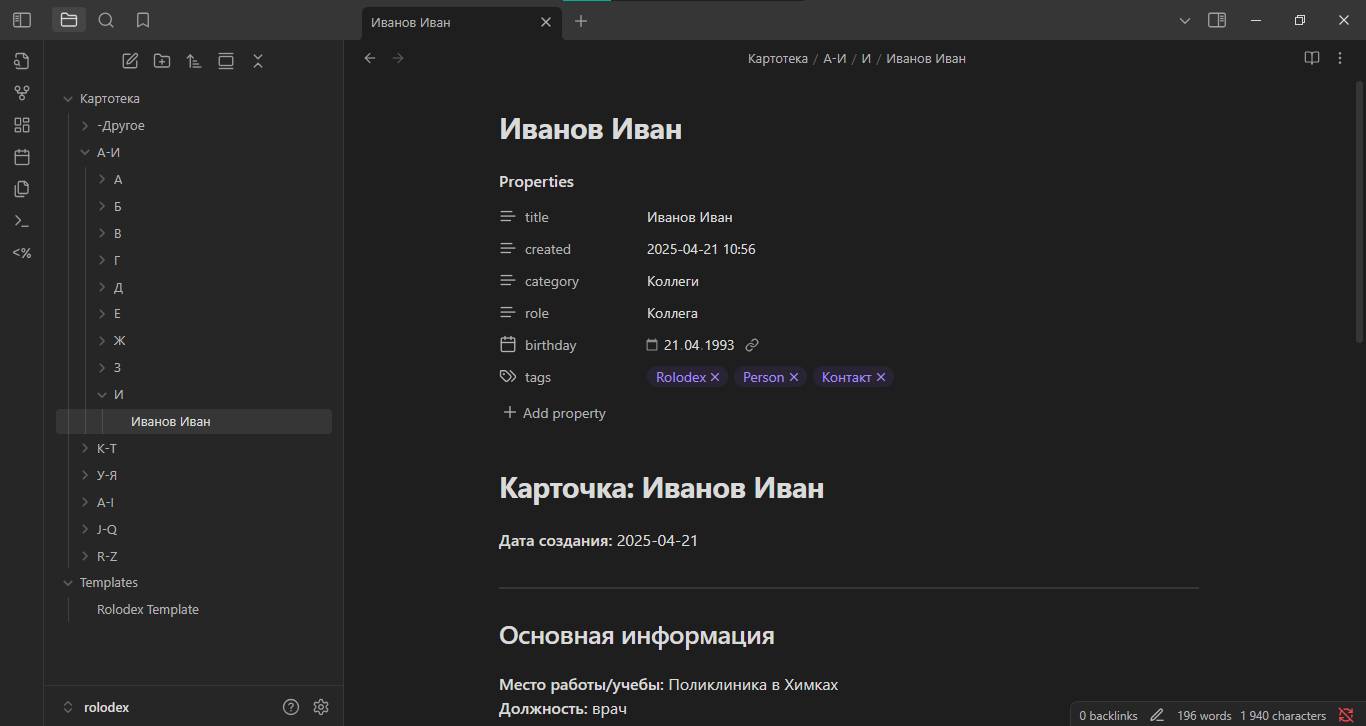Collapse the И folder
This screenshot has width=1366, height=726.
tap(102, 395)
